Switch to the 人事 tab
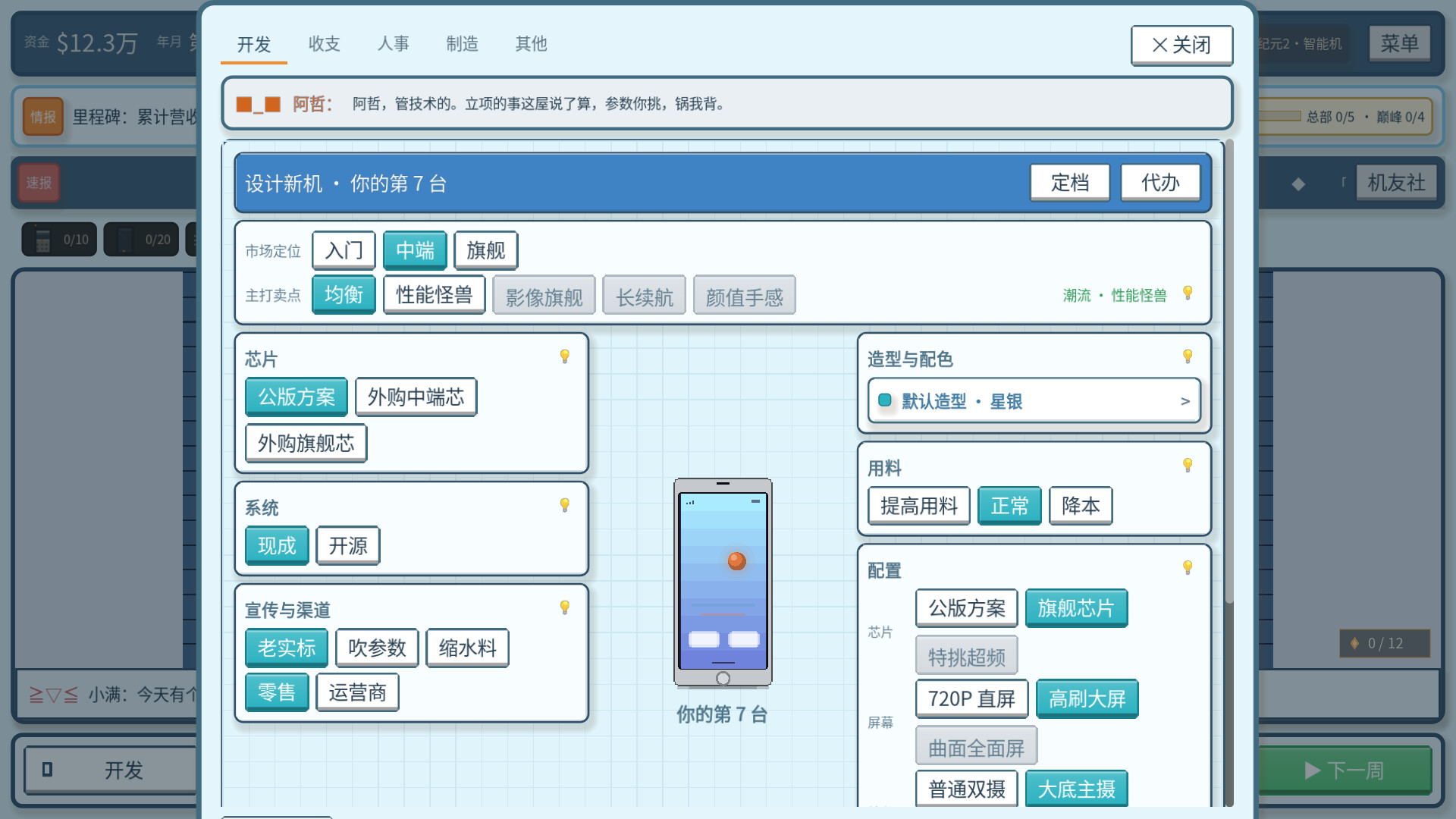1456x819 pixels. click(x=393, y=44)
